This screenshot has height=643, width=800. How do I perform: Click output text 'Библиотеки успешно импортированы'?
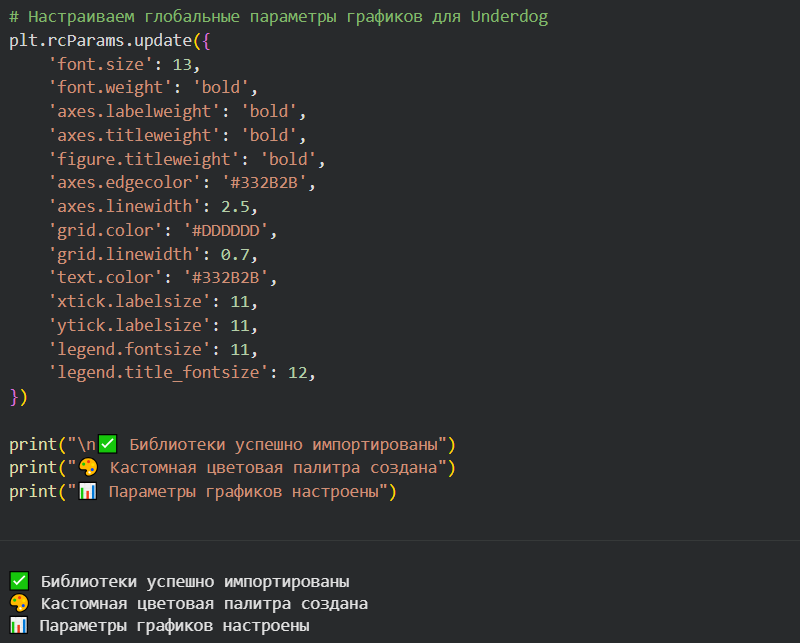195,581
